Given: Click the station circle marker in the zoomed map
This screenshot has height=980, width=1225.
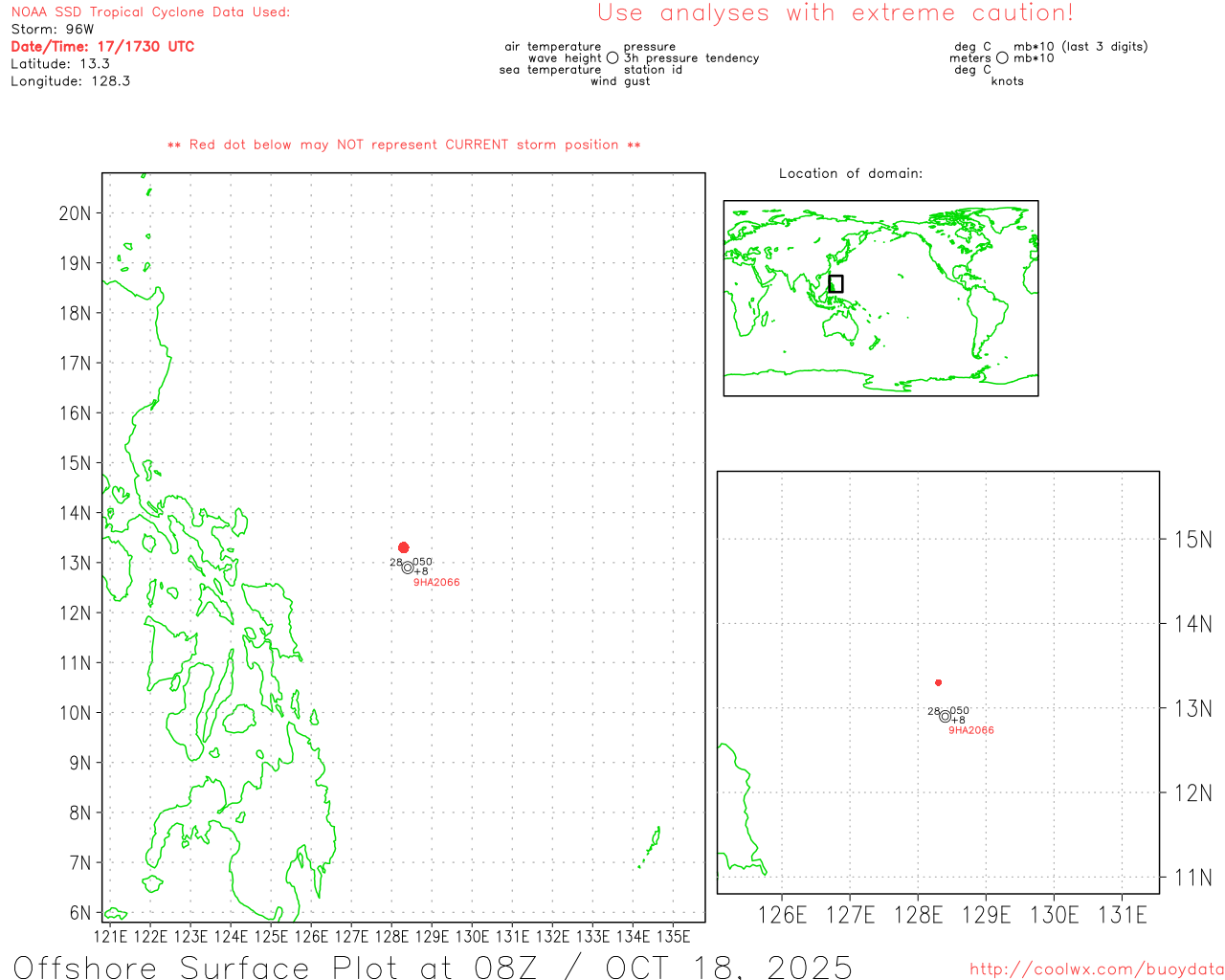Looking at the screenshot, I should pos(946,716).
